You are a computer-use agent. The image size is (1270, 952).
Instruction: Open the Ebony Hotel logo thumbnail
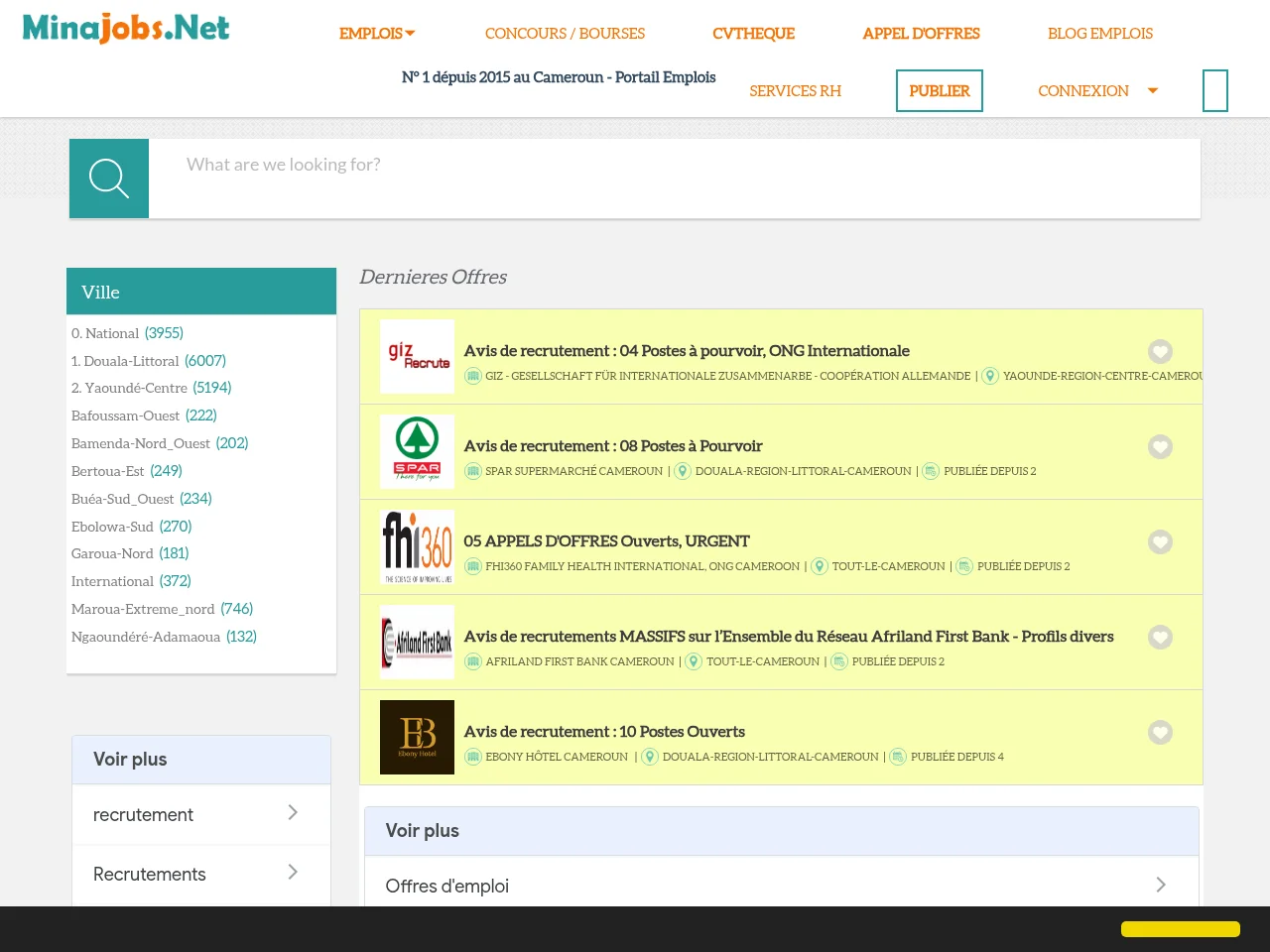coord(417,737)
